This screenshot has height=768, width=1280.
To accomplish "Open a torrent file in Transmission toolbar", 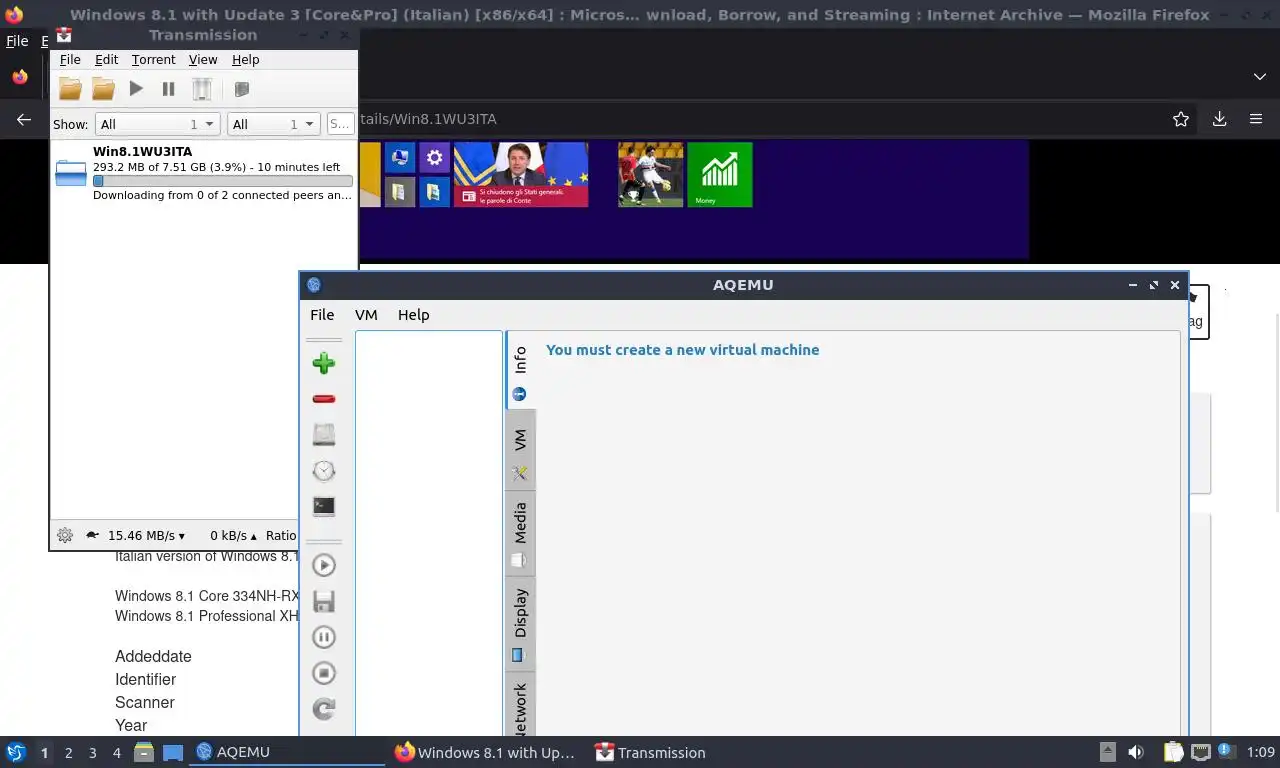I will coord(70,89).
